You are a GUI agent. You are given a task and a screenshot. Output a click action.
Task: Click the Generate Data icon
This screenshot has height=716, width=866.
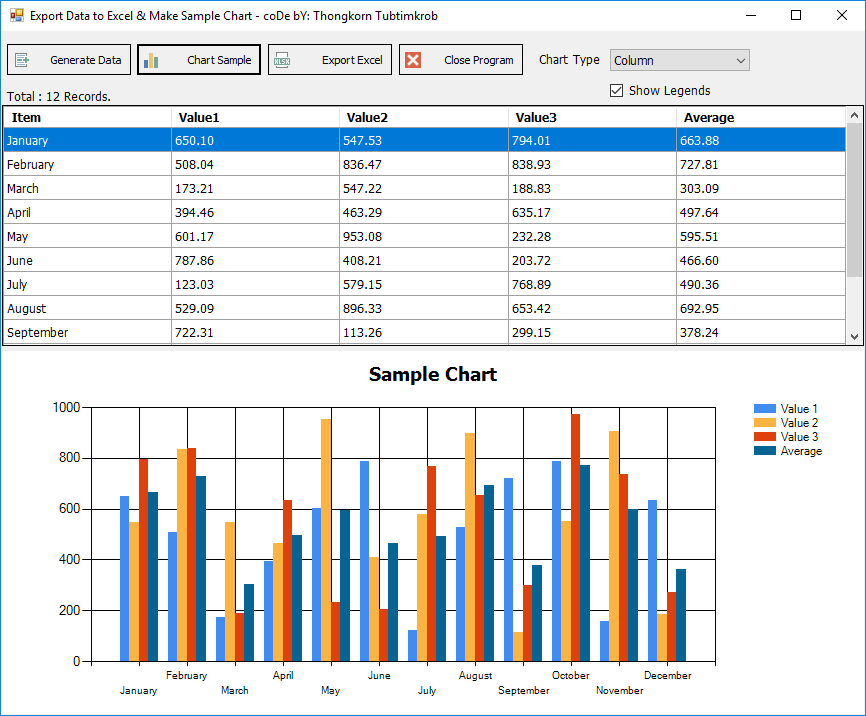pos(22,59)
